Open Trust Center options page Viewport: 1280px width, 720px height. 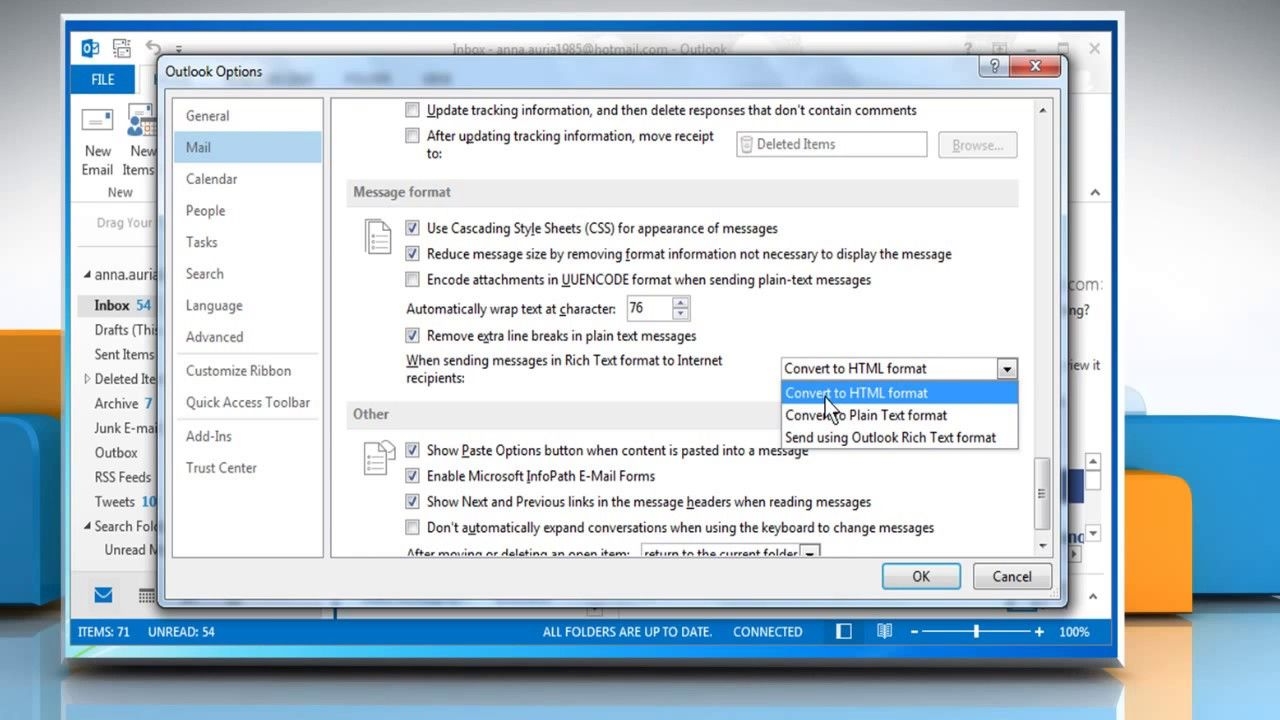click(x=247, y=467)
